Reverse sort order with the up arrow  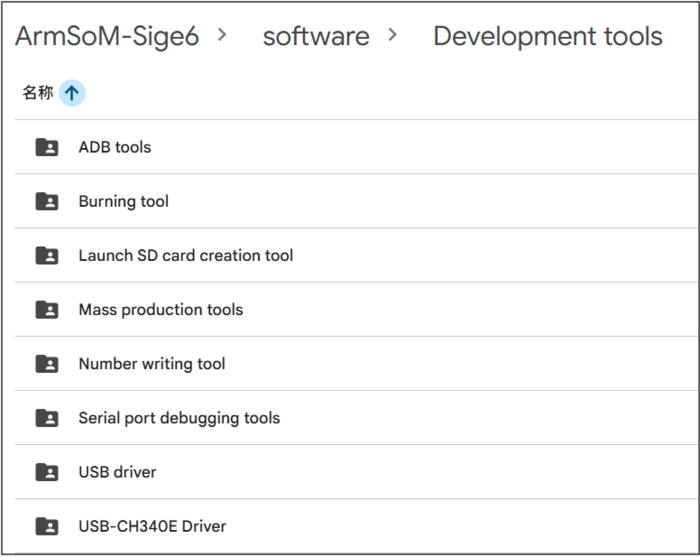pyautogui.click(x=72, y=93)
